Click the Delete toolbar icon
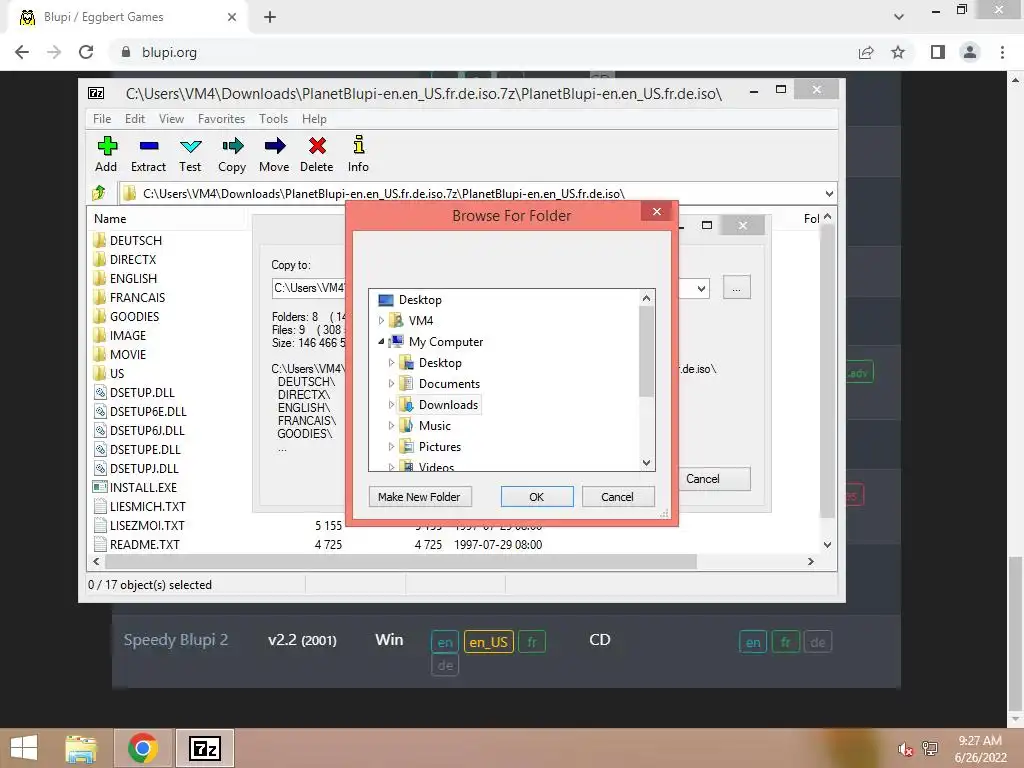The width and height of the screenshot is (1024, 768). click(317, 146)
